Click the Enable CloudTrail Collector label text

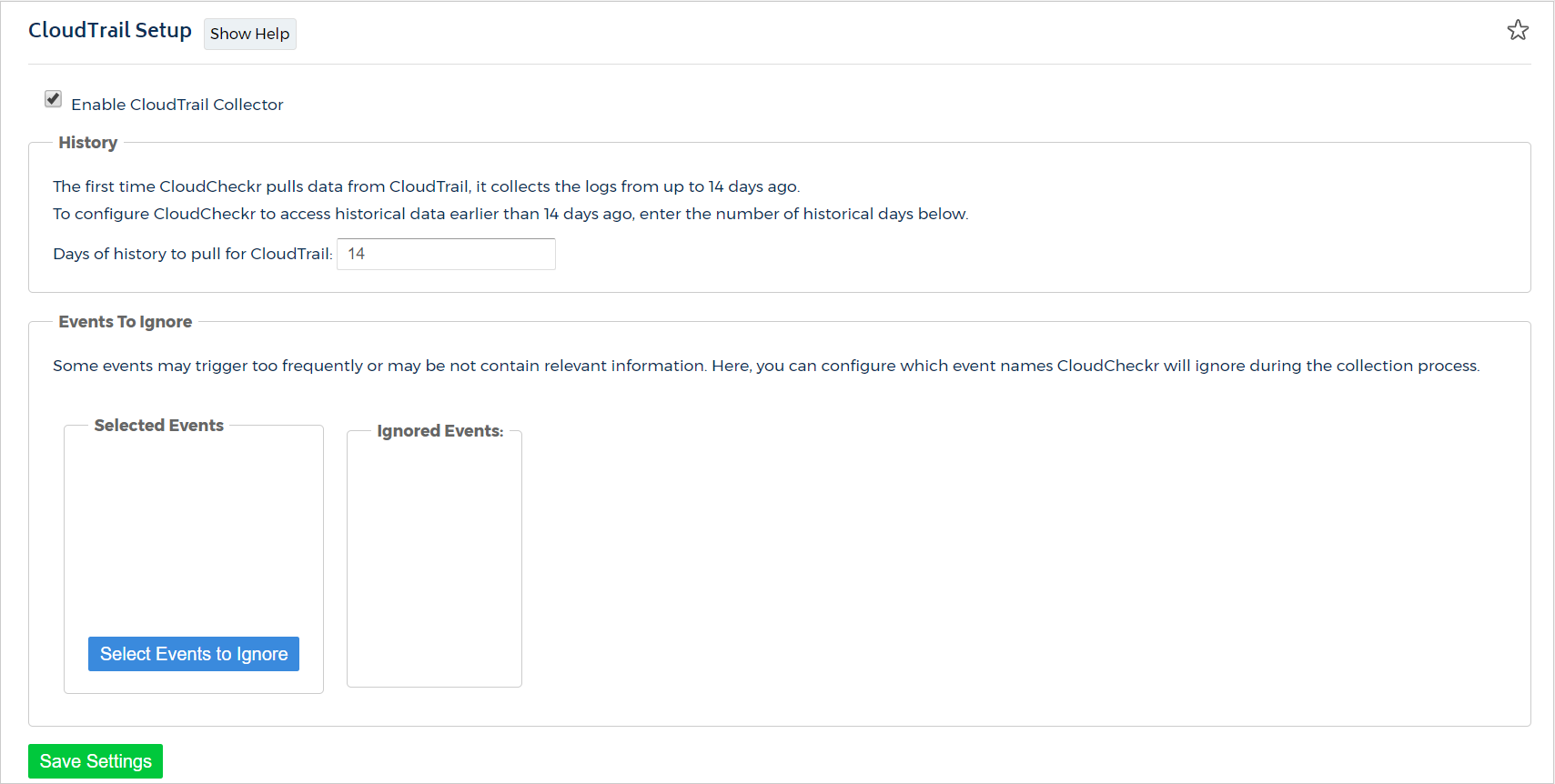click(177, 105)
